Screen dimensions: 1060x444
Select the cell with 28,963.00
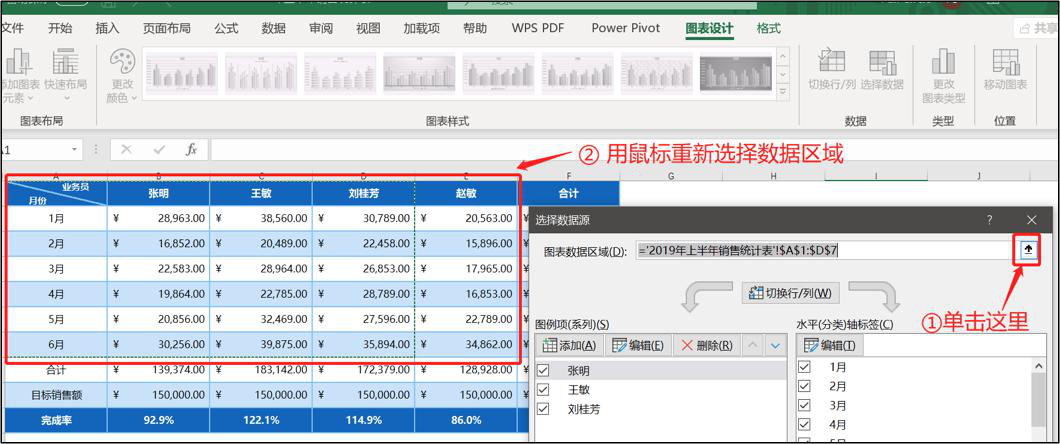(158, 218)
